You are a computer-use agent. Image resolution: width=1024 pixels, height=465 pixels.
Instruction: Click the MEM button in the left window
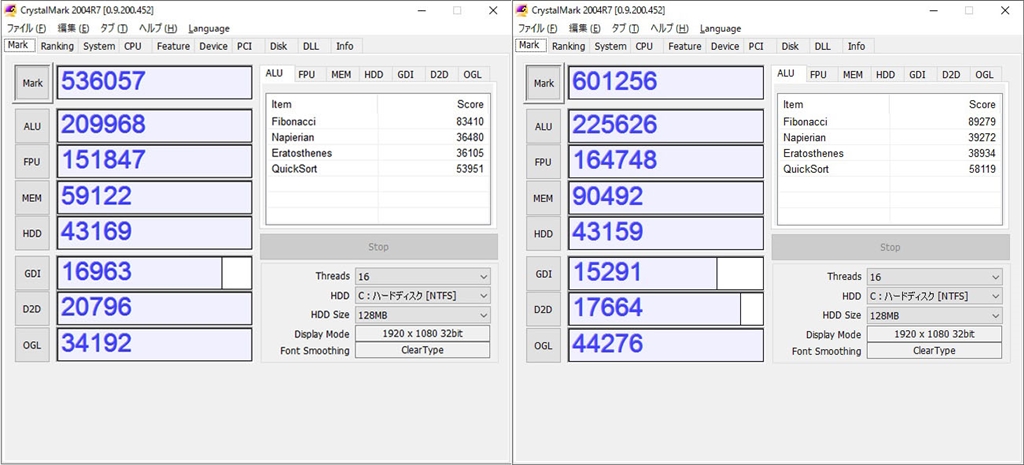32,198
